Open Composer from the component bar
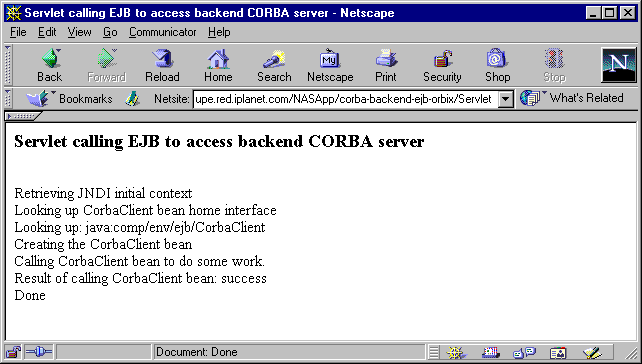This screenshot has width=642, height=364. pyautogui.click(x=592, y=352)
